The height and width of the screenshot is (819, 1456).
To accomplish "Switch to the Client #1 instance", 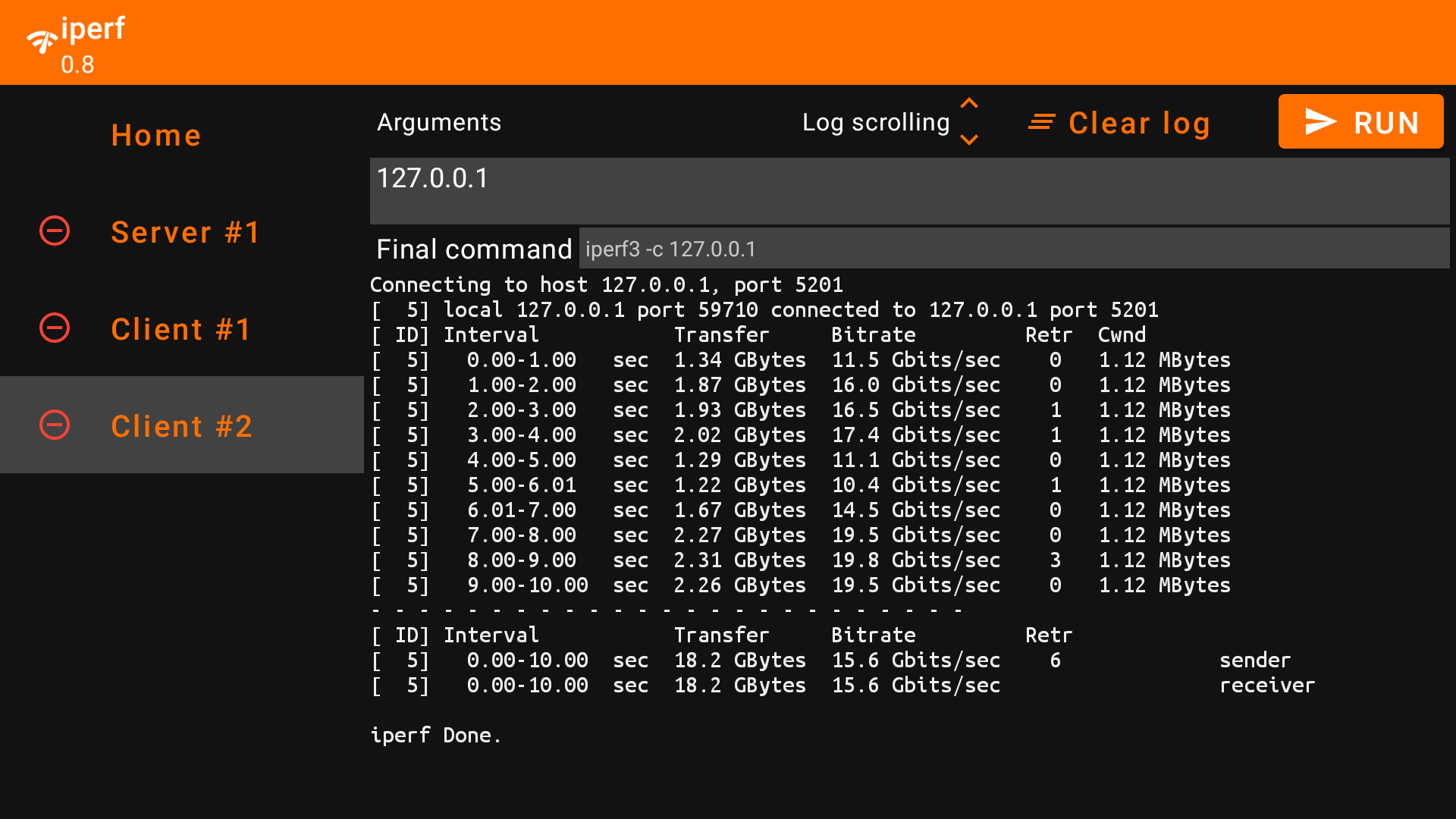I will [180, 328].
